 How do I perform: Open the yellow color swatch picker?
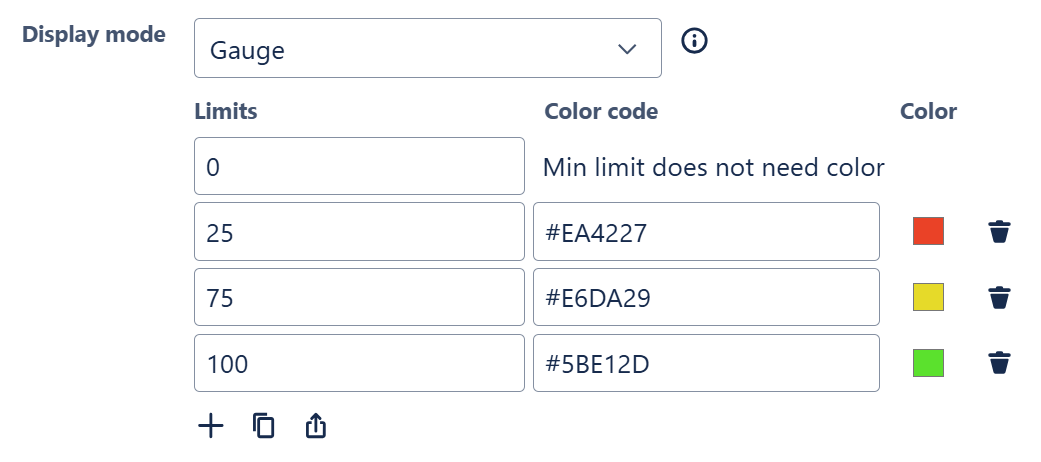928,297
